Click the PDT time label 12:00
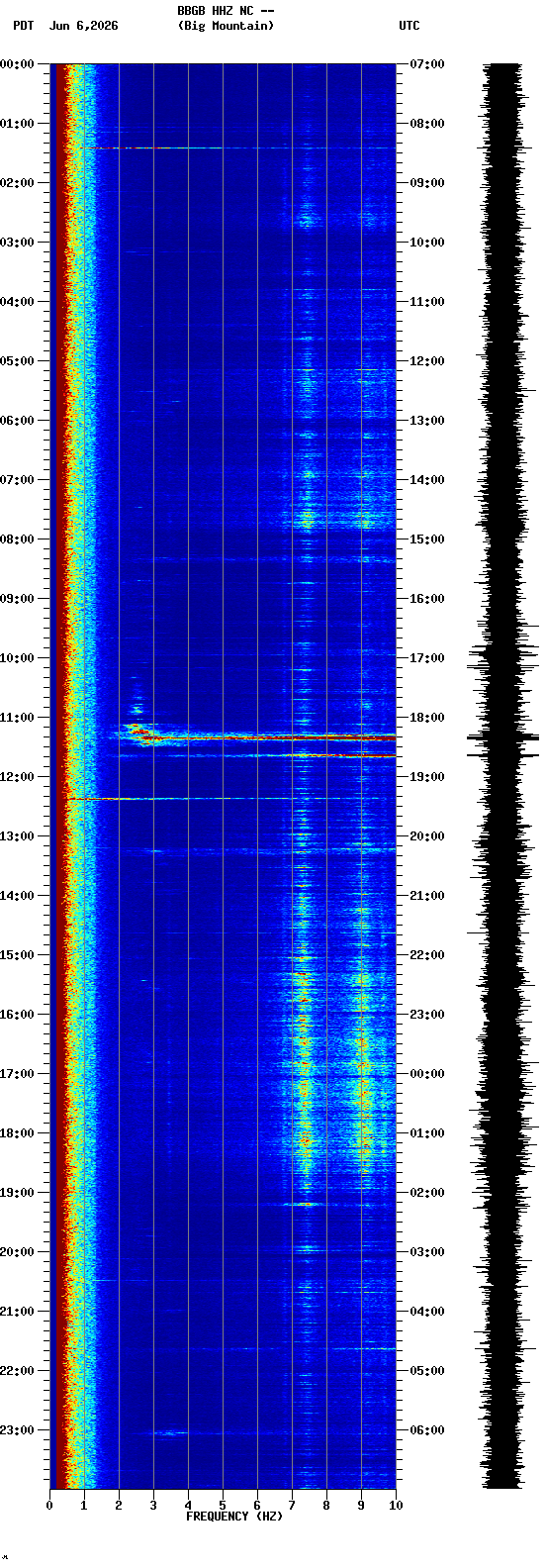The image size is (546, 1568). tap(17, 777)
